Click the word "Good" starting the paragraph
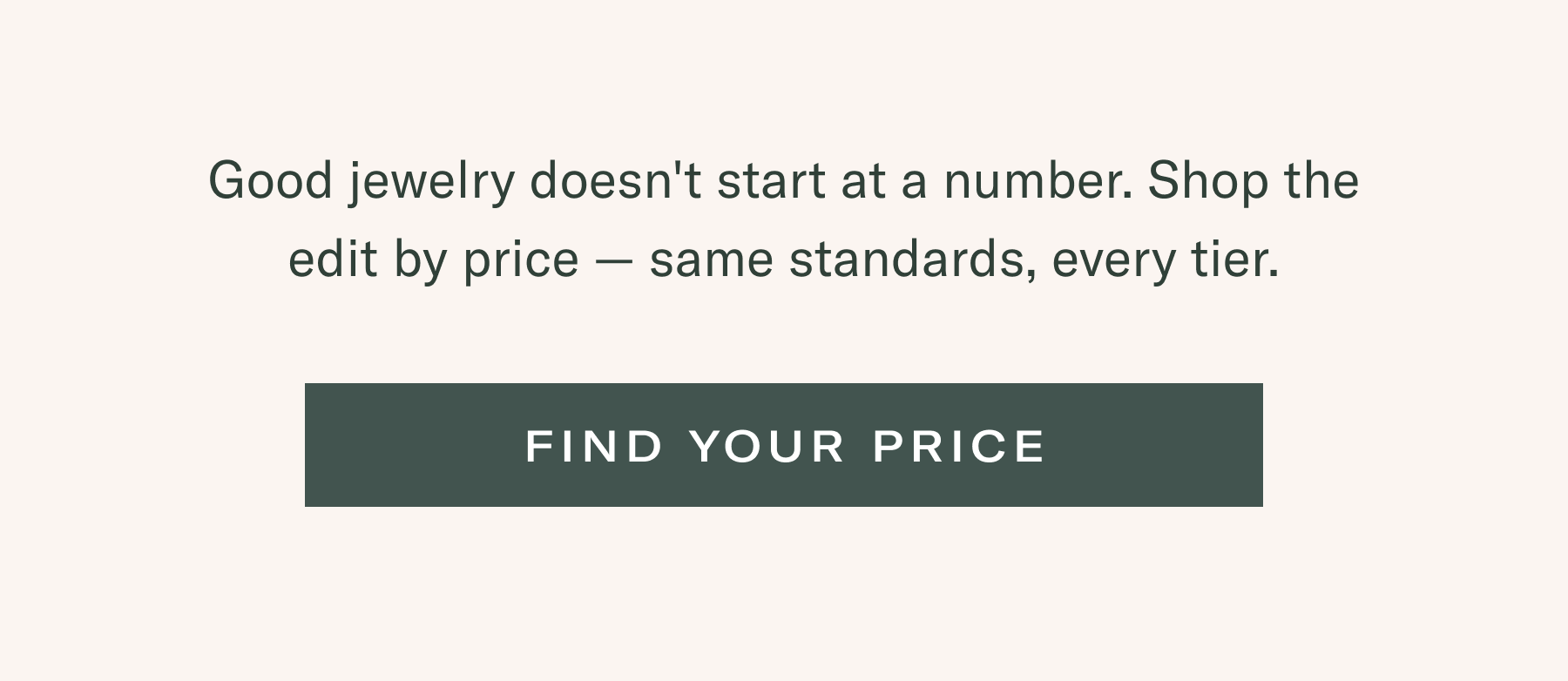Screen dimensions: 1568x681 271,181
